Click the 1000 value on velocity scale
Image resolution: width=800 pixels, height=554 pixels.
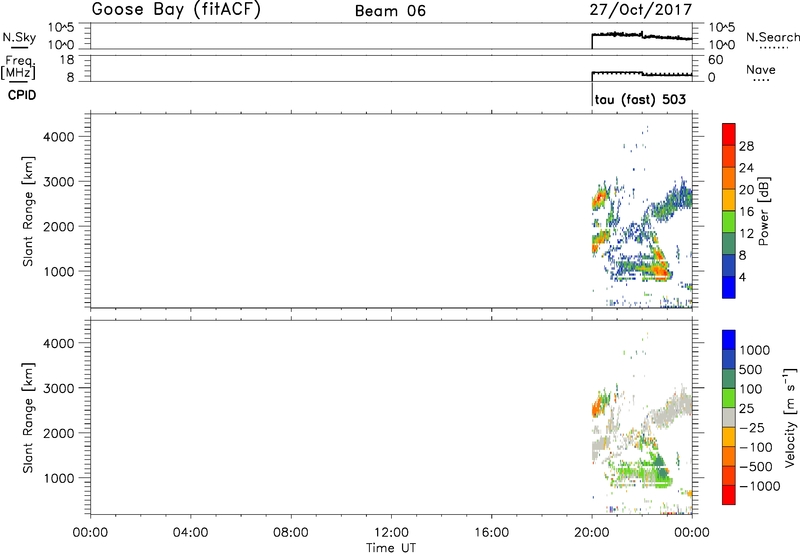point(754,350)
